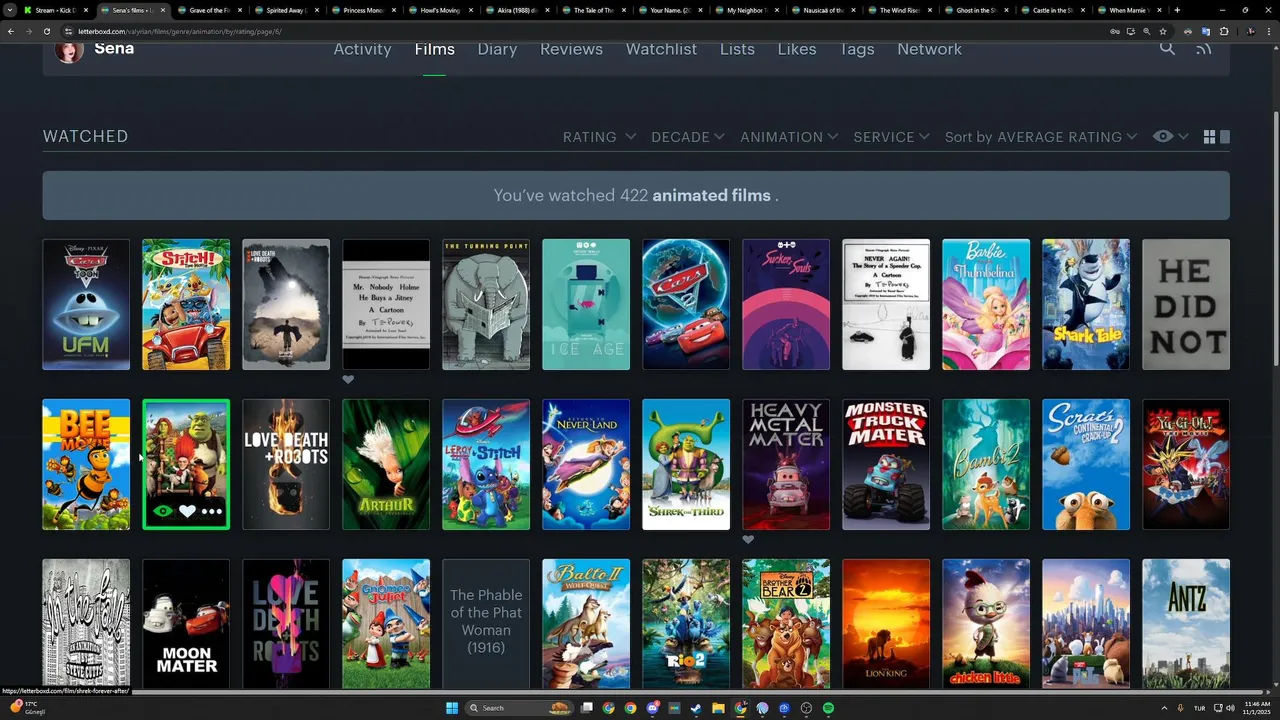
Task: Go back using browser back arrow
Action: tap(11, 31)
